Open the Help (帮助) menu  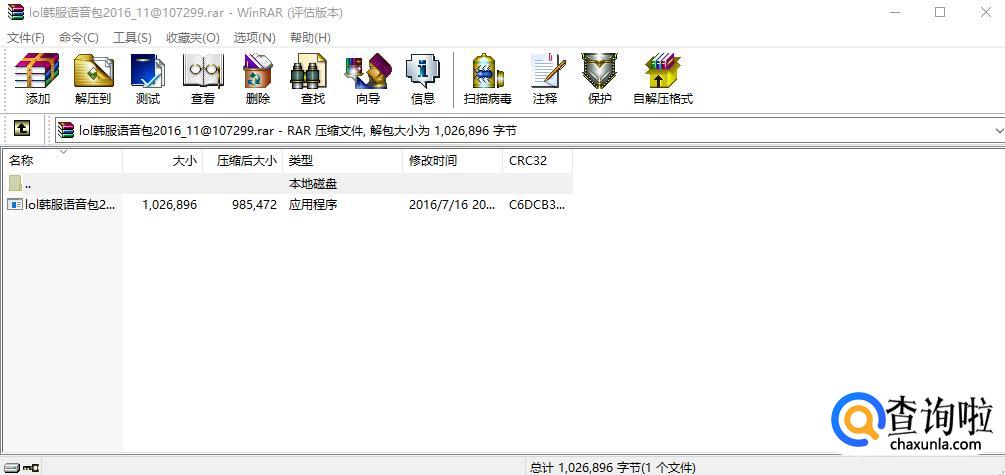310,38
